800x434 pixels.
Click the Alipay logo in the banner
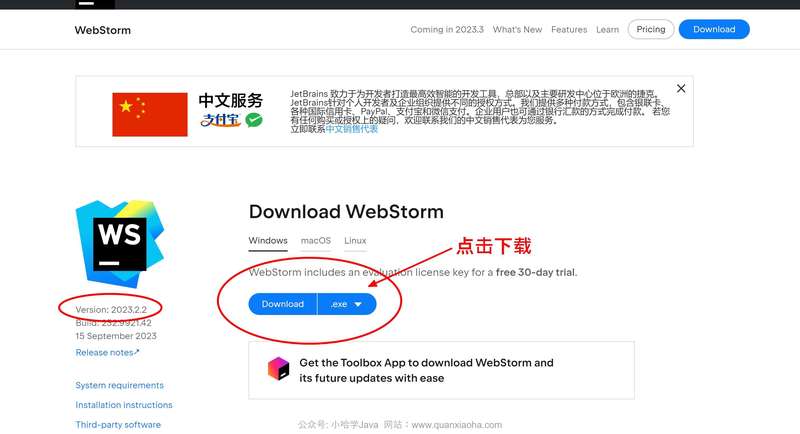click(220, 120)
